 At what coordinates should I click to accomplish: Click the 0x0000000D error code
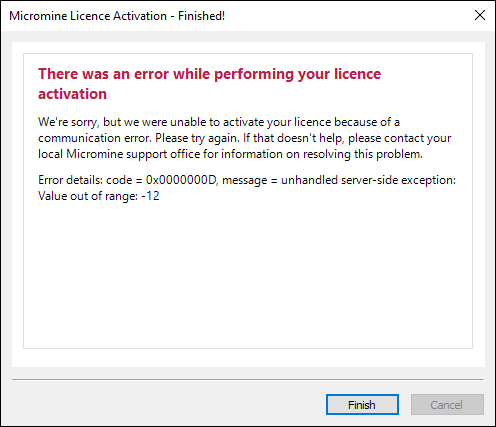(x=181, y=180)
